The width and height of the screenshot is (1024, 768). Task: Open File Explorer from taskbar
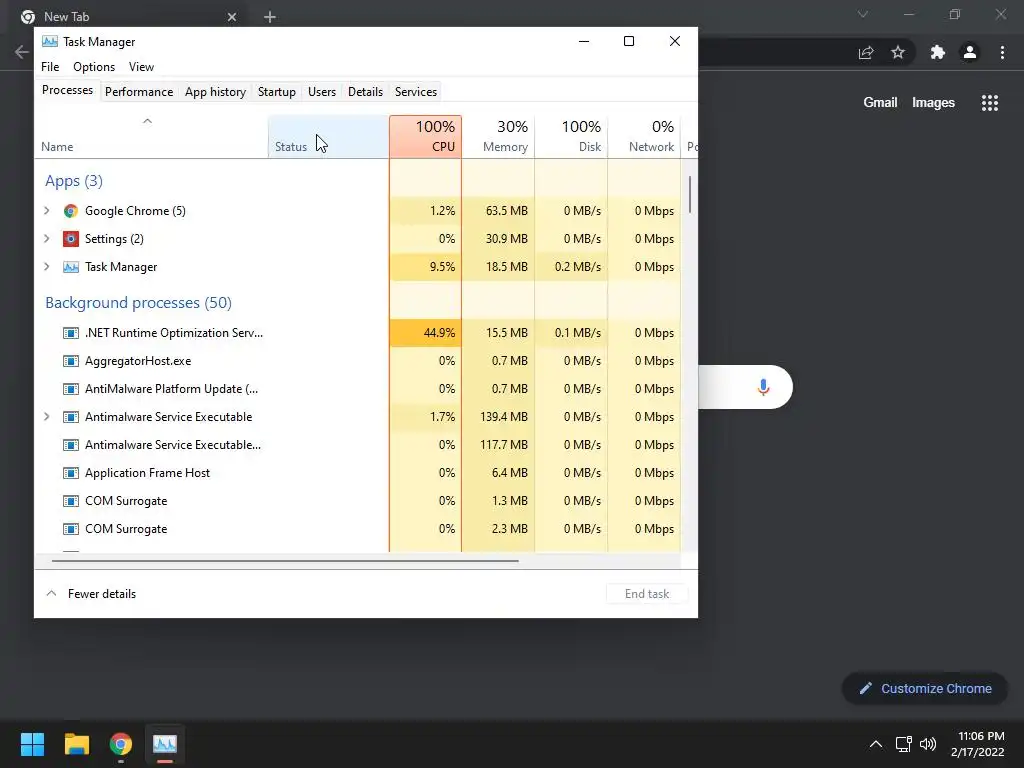point(76,744)
